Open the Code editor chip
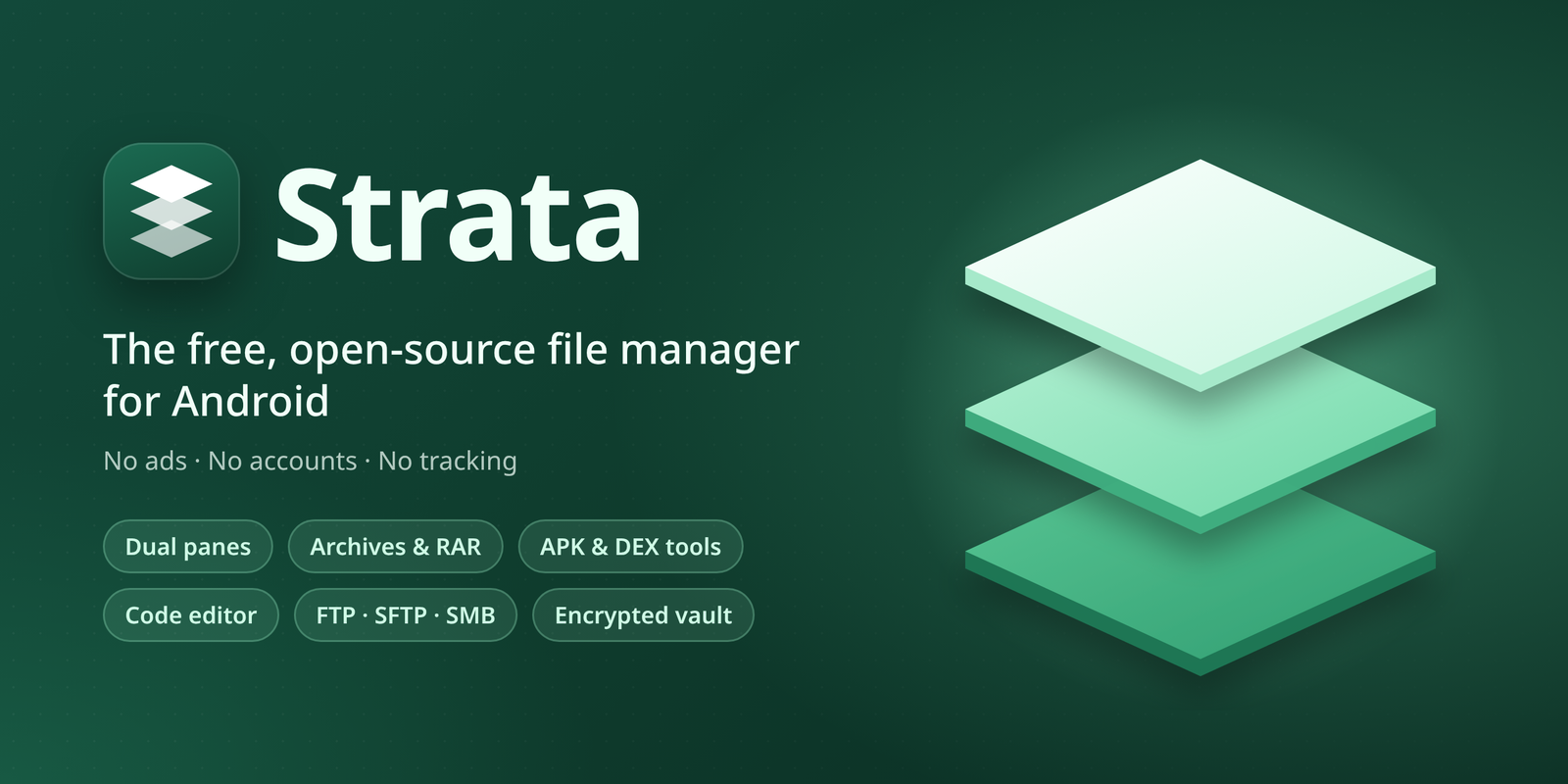This screenshot has height=784, width=1568. 191,615
